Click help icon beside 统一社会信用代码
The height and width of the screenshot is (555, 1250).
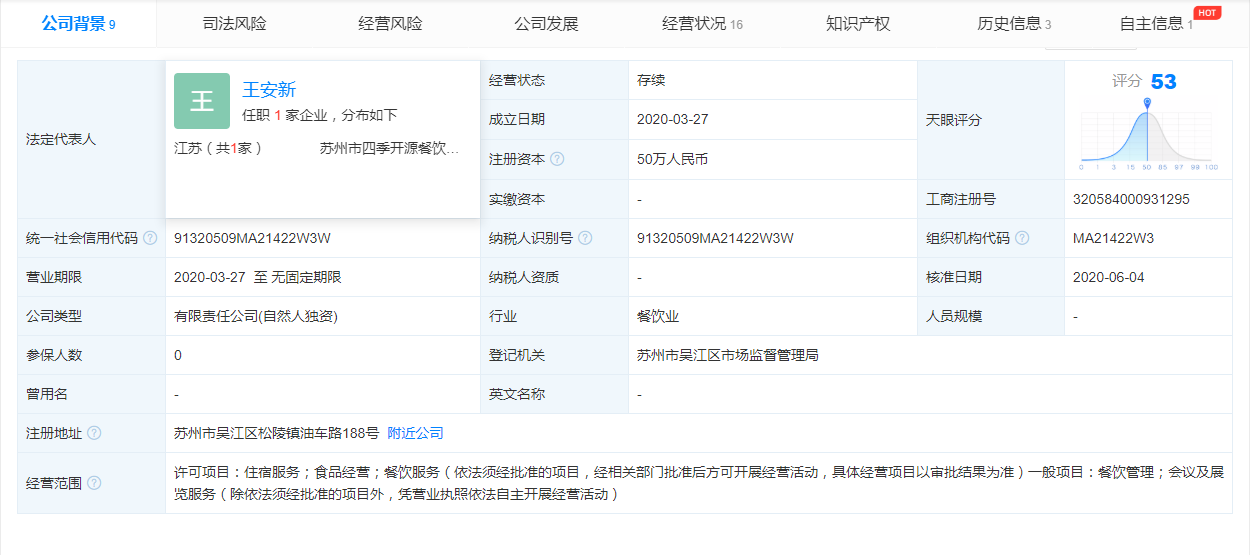coord(150,238)
